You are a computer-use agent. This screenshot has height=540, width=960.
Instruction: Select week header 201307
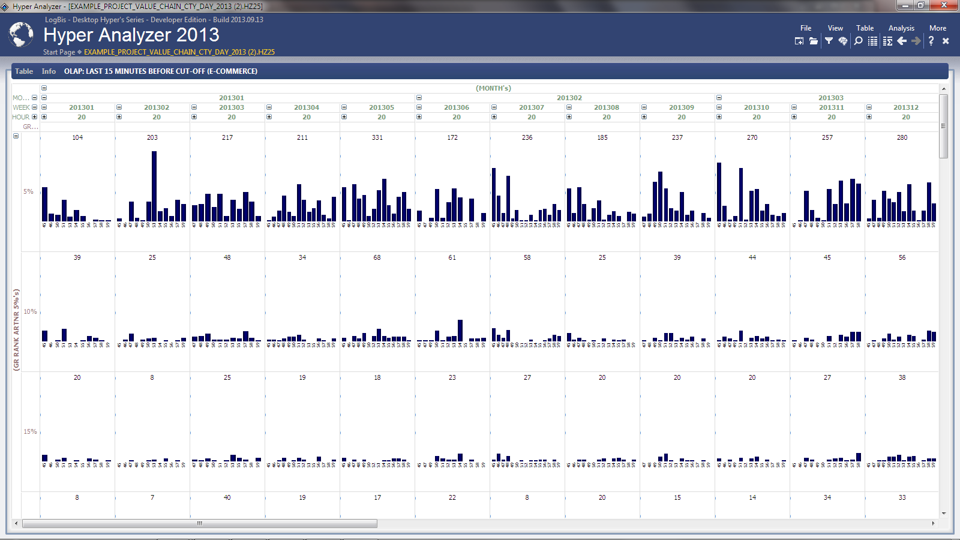(x=531, y=107)
